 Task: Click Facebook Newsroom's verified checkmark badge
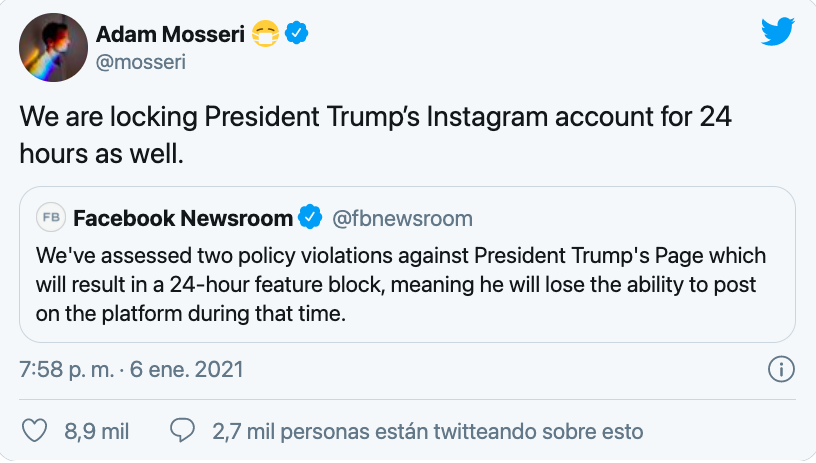[311, 217]
